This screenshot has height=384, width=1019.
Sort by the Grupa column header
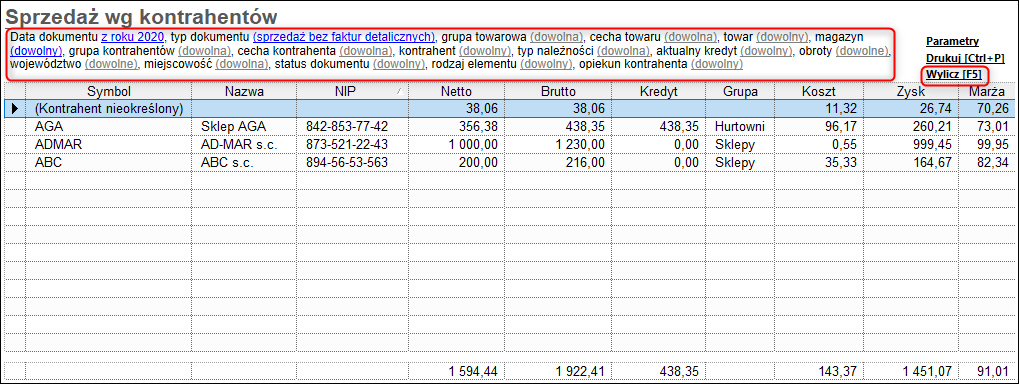pyautogui.click(x=740, y=92)
